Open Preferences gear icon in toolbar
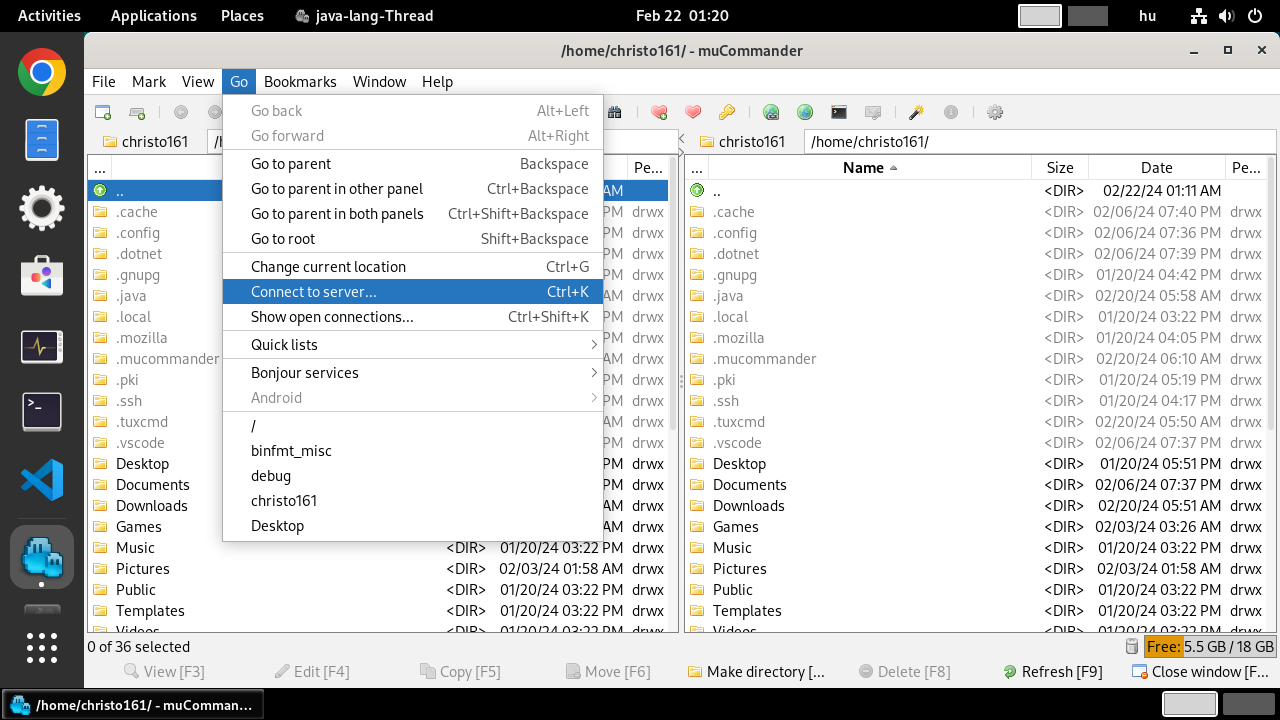This screenshot has height=720, width=1280. click(x=995, y=113)
